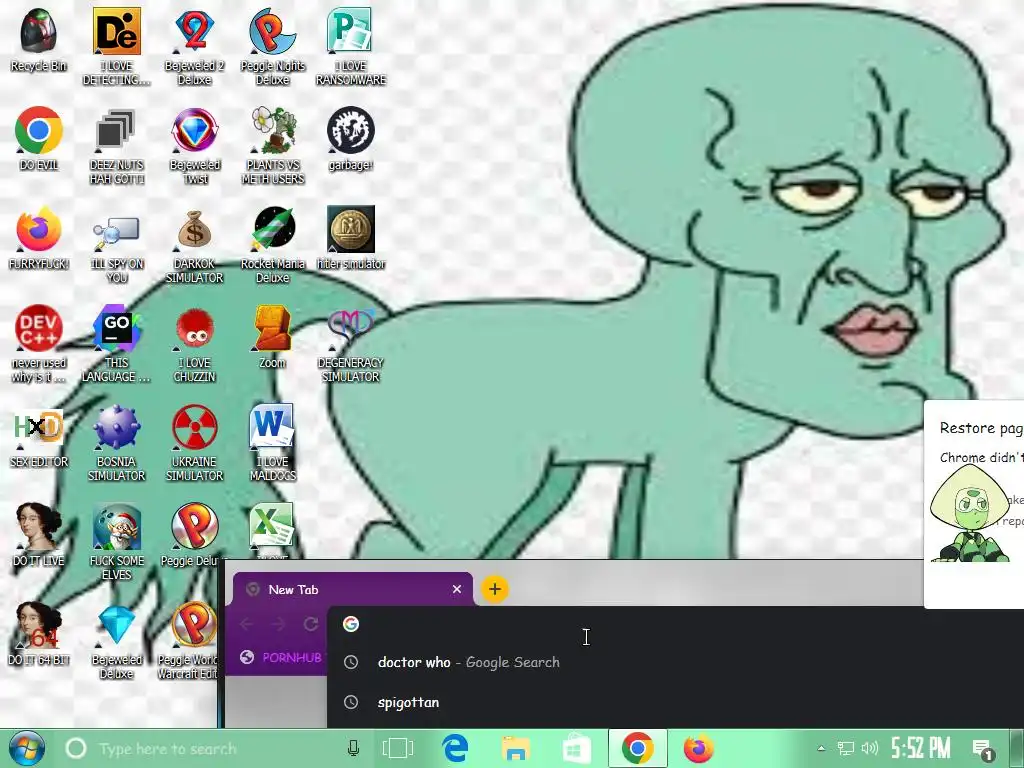Open the GoLand 'THIS LANGUAGE' shortcut
The image size is (1024, 768).
coord(116,344)
